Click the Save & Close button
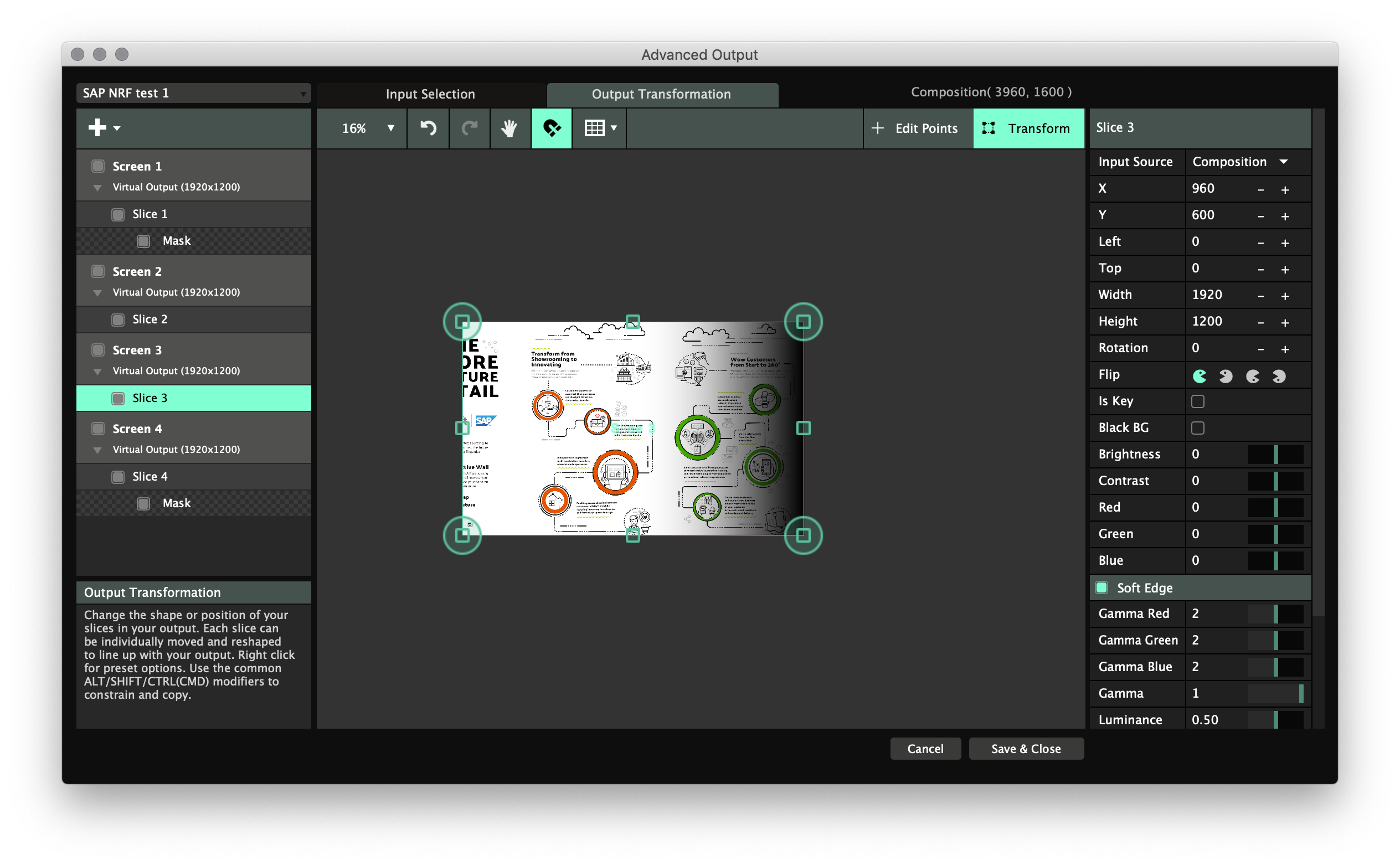This screenshot has height=866, width=1400. click(1026, 749)
